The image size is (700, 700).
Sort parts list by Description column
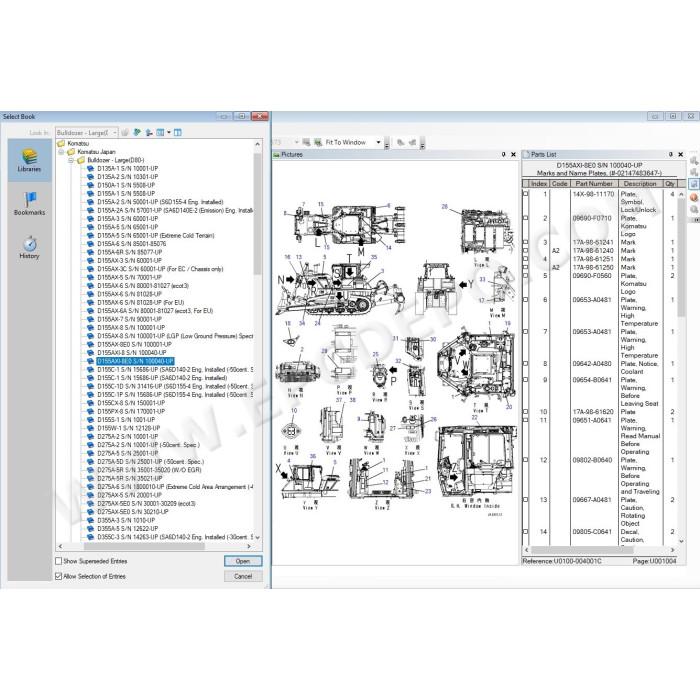[640, 183]
